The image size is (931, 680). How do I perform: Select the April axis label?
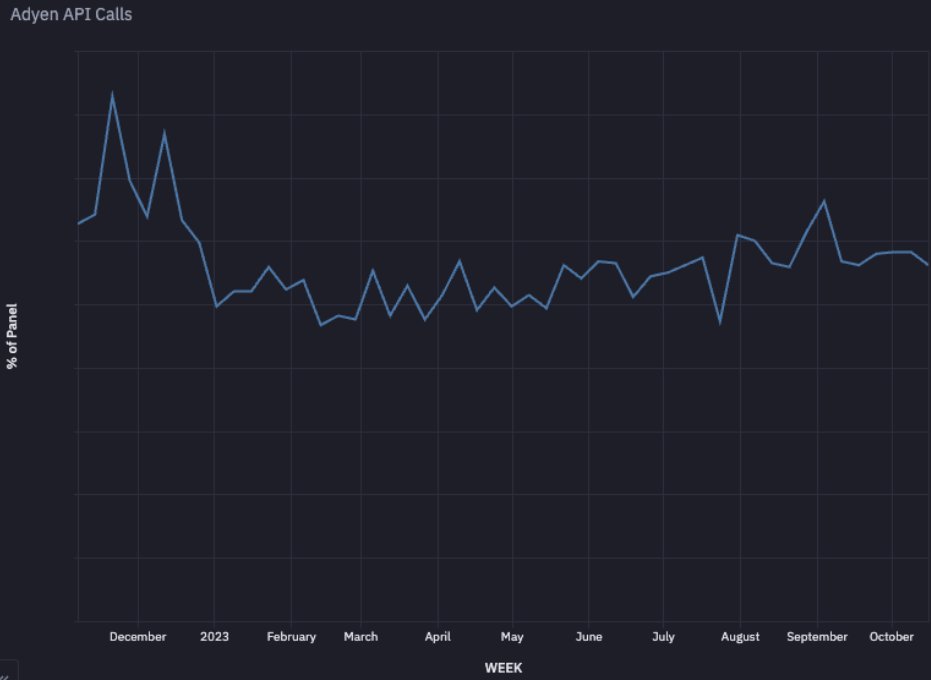click(437, 636)
